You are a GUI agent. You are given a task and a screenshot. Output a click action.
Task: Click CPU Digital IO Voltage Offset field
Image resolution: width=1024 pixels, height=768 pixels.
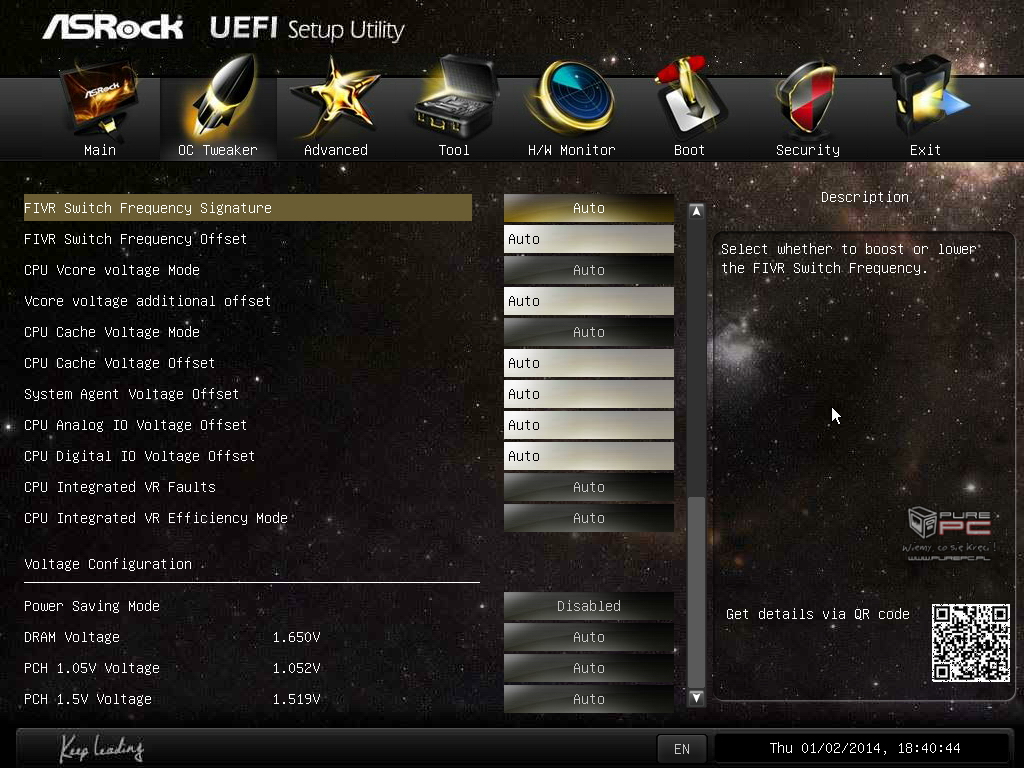click(x=588, y=456)
